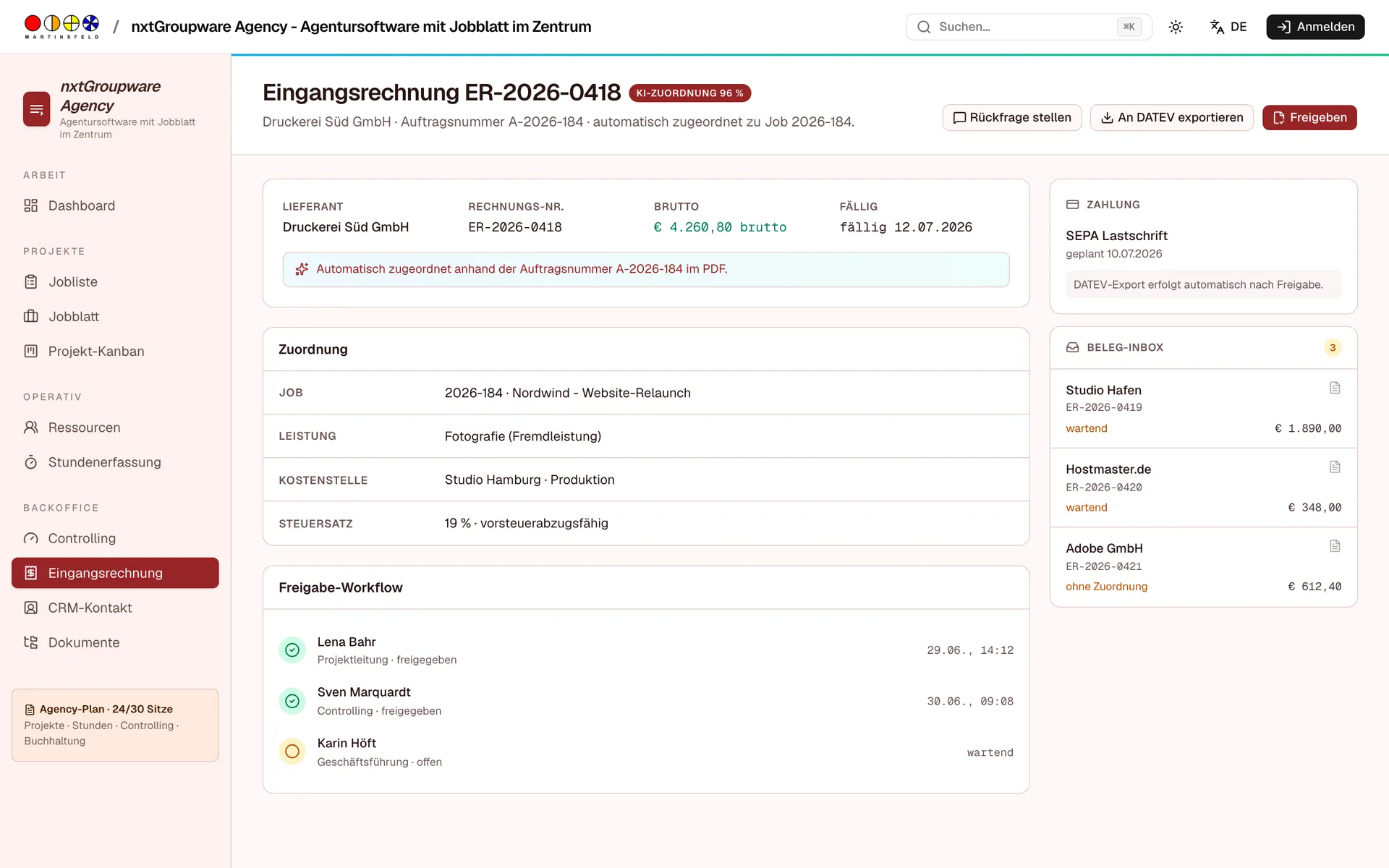Click Studio Hamburg · Produktion value
1389x868 pixels.
(530, 480)
